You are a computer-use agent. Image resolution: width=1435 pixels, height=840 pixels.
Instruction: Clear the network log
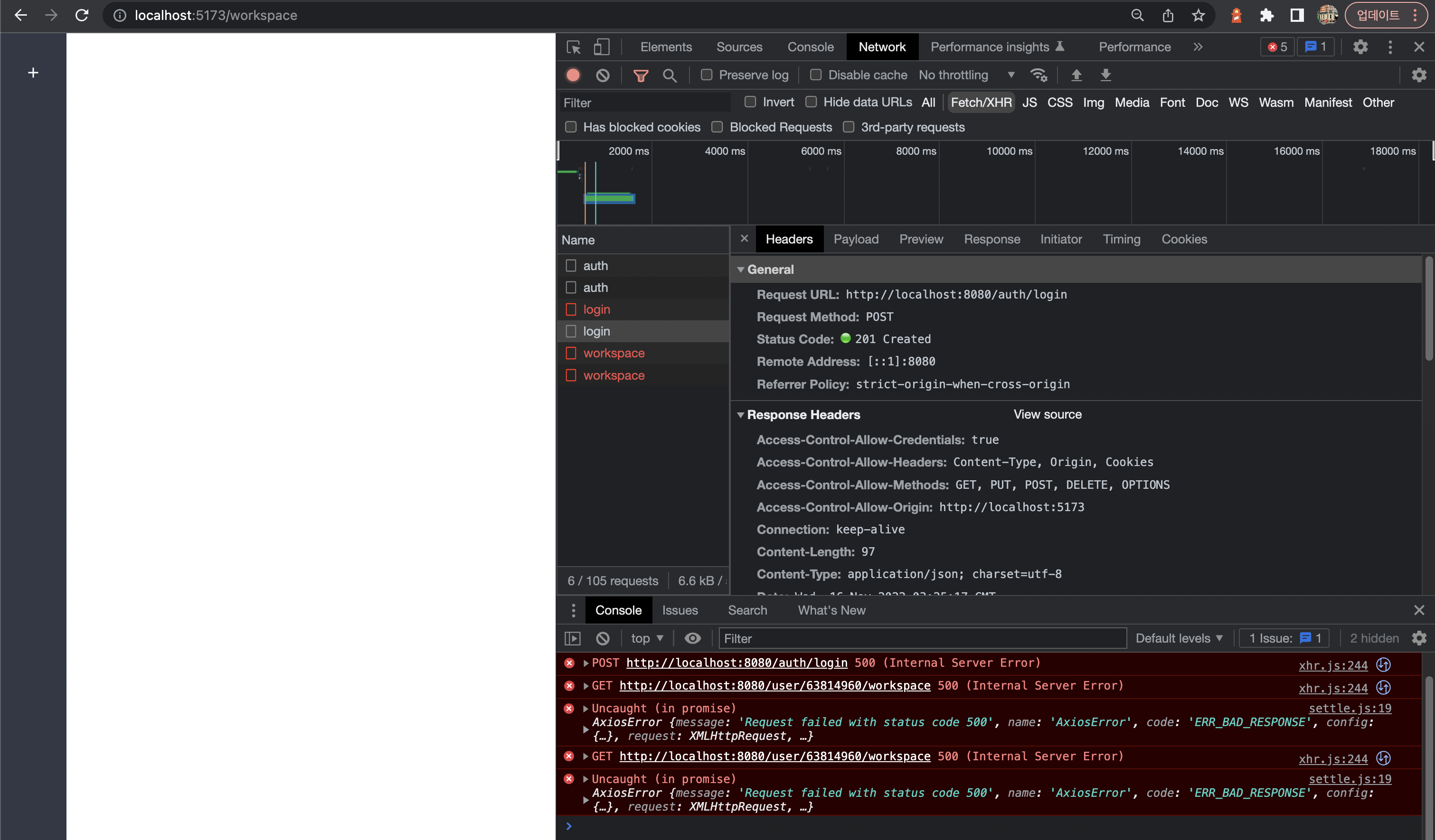pos(603,75)
